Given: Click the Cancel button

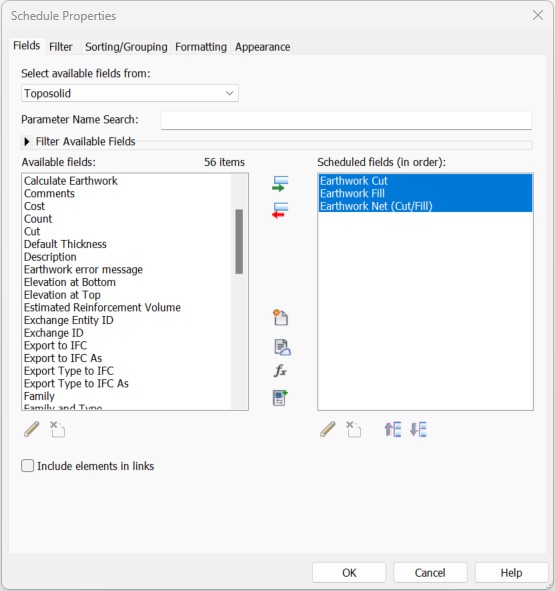Looking at the screenshot, I should (x=430, y=573).
